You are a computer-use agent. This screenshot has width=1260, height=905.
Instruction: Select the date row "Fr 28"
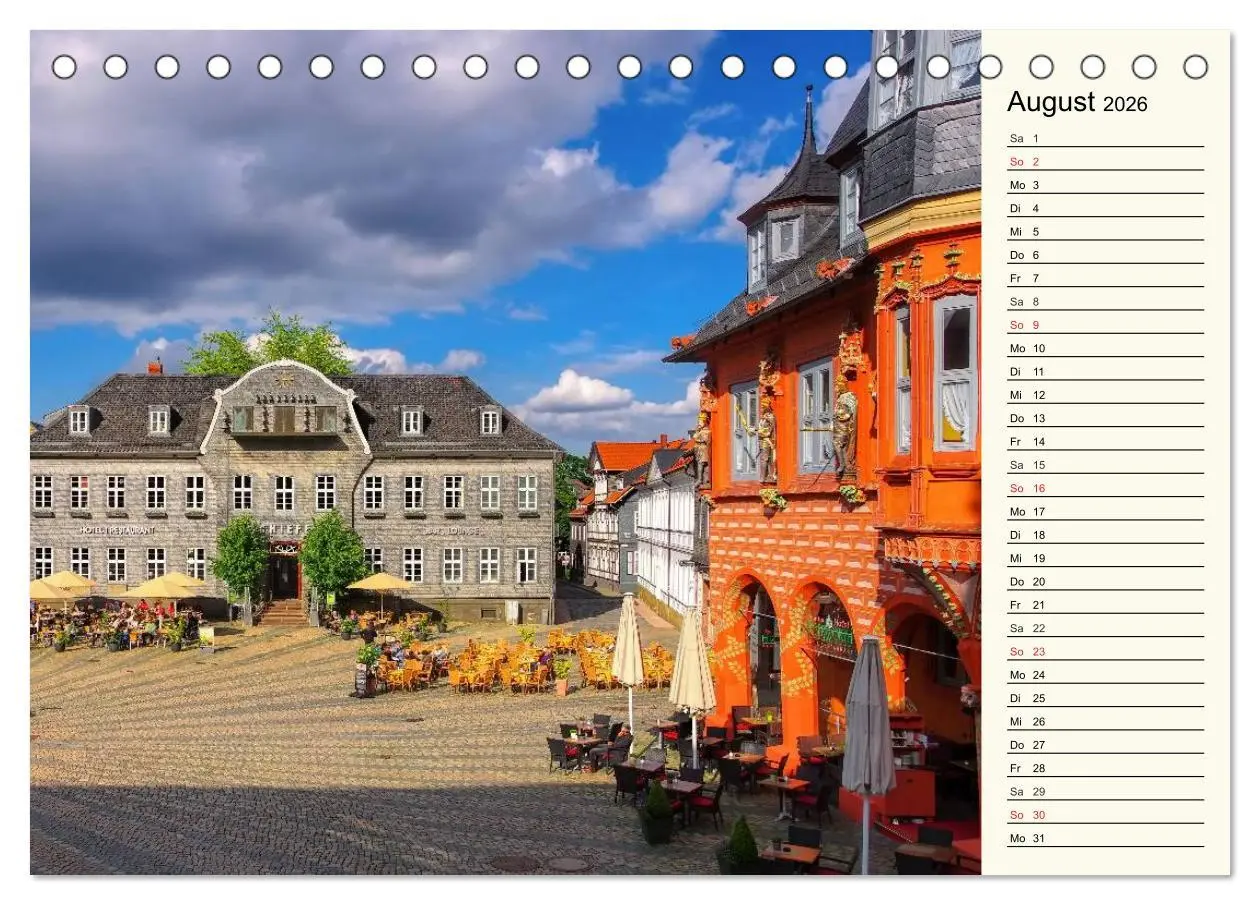coord(1105,767)
